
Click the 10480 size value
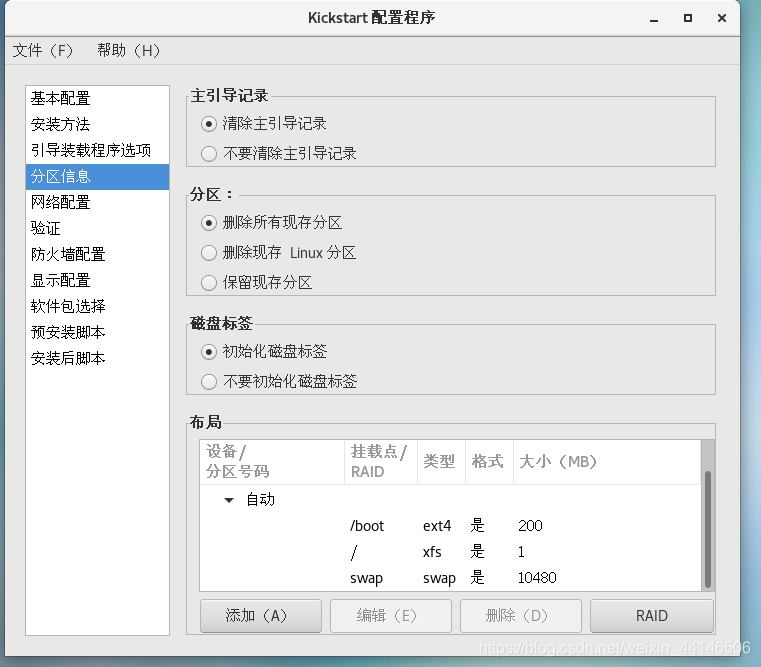click(x=537, y=578)
